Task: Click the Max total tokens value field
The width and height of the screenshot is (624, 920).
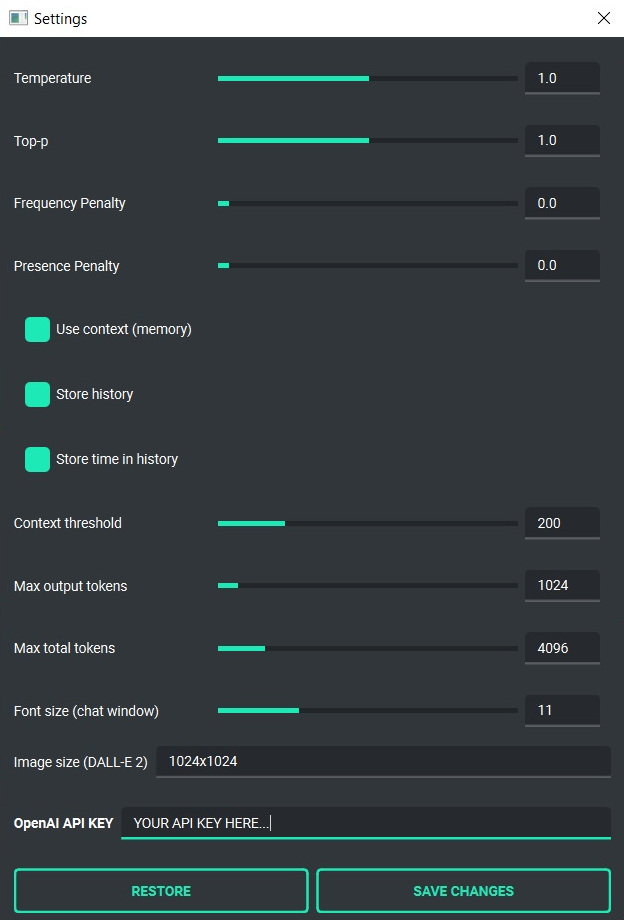Action: point(562,648)
